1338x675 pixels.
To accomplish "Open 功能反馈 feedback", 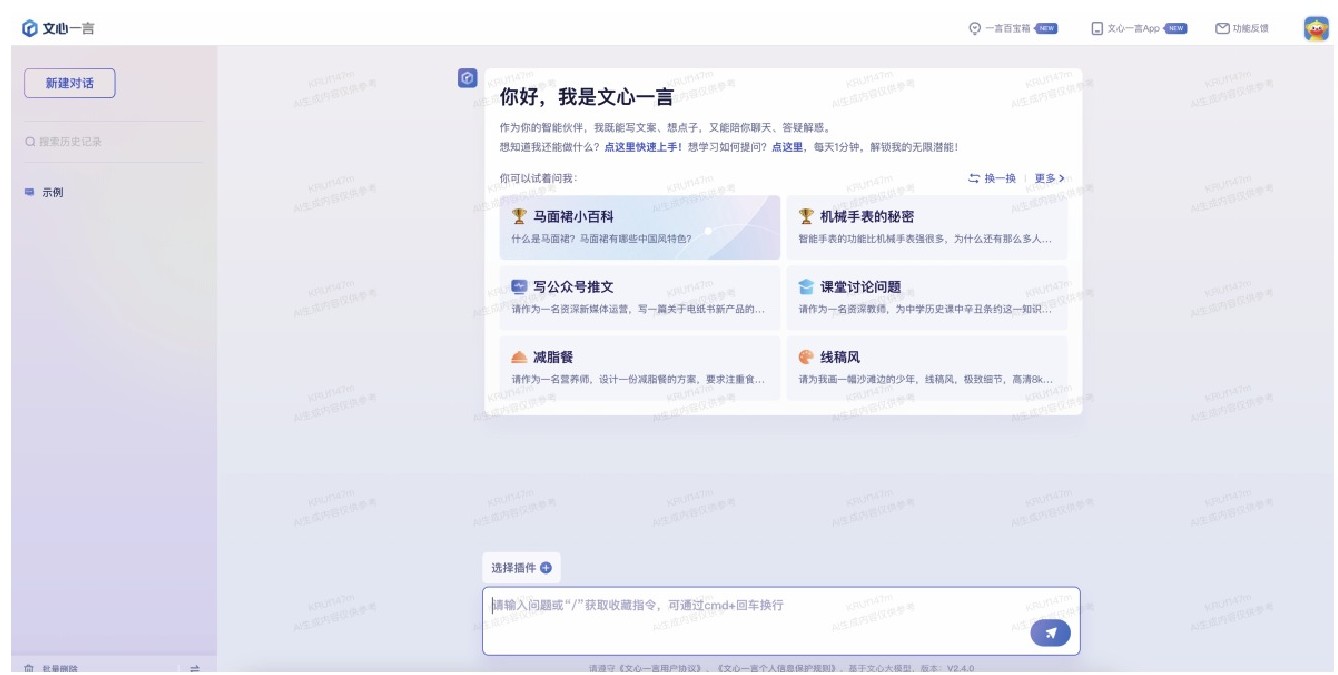I will tap(1242, 29).
